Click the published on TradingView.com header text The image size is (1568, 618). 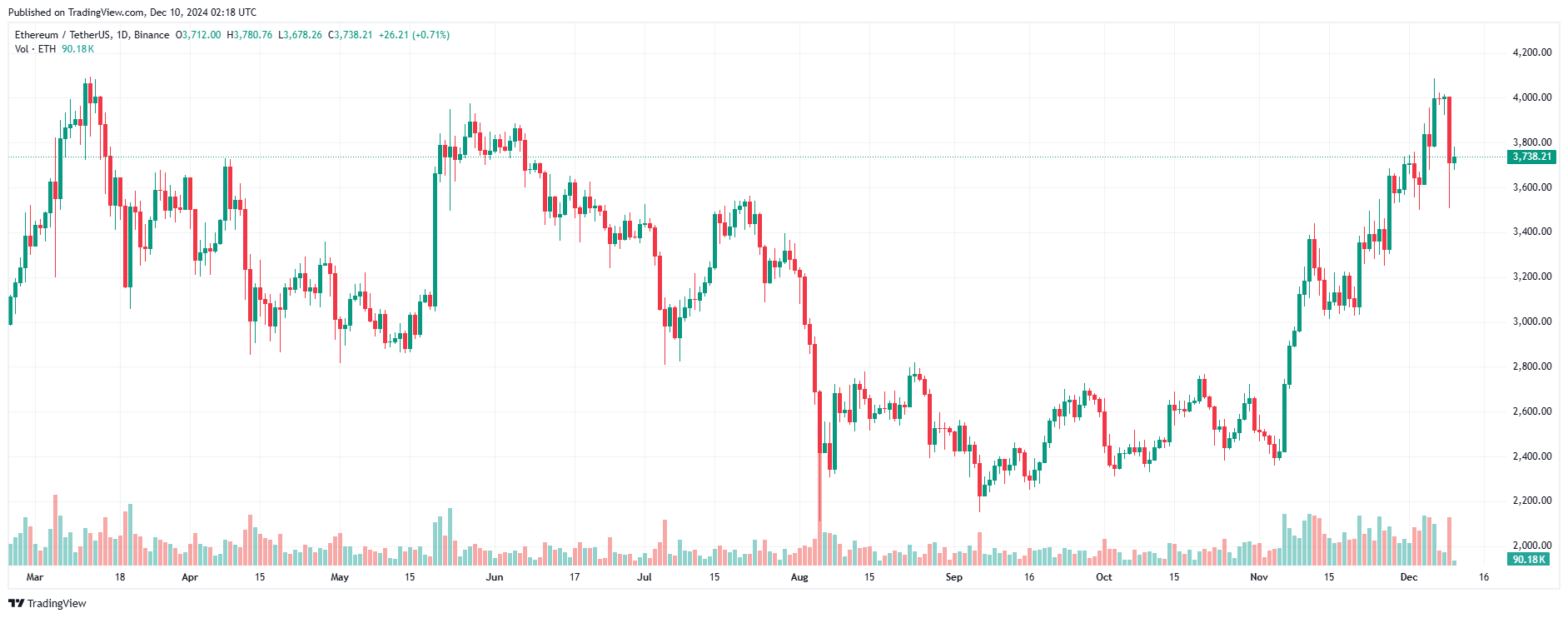(132, 12)
